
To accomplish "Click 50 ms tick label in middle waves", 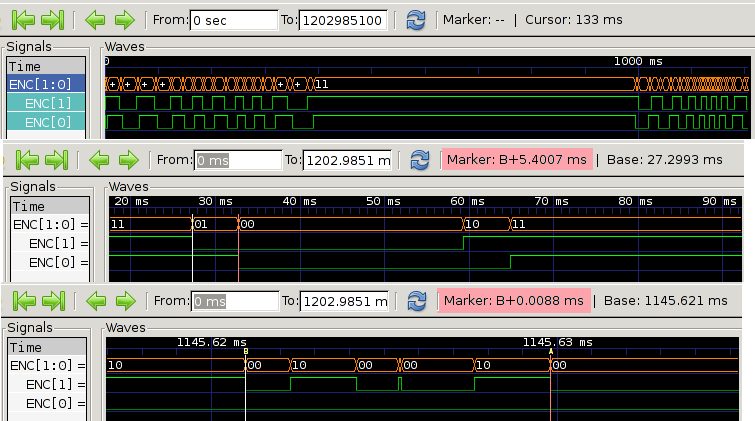I will (383, 201).
